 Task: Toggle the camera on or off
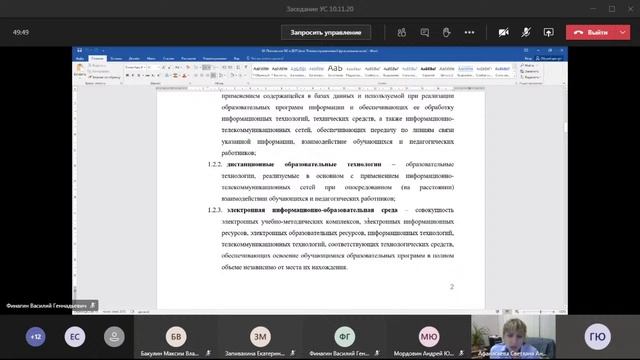pos(503,32)
